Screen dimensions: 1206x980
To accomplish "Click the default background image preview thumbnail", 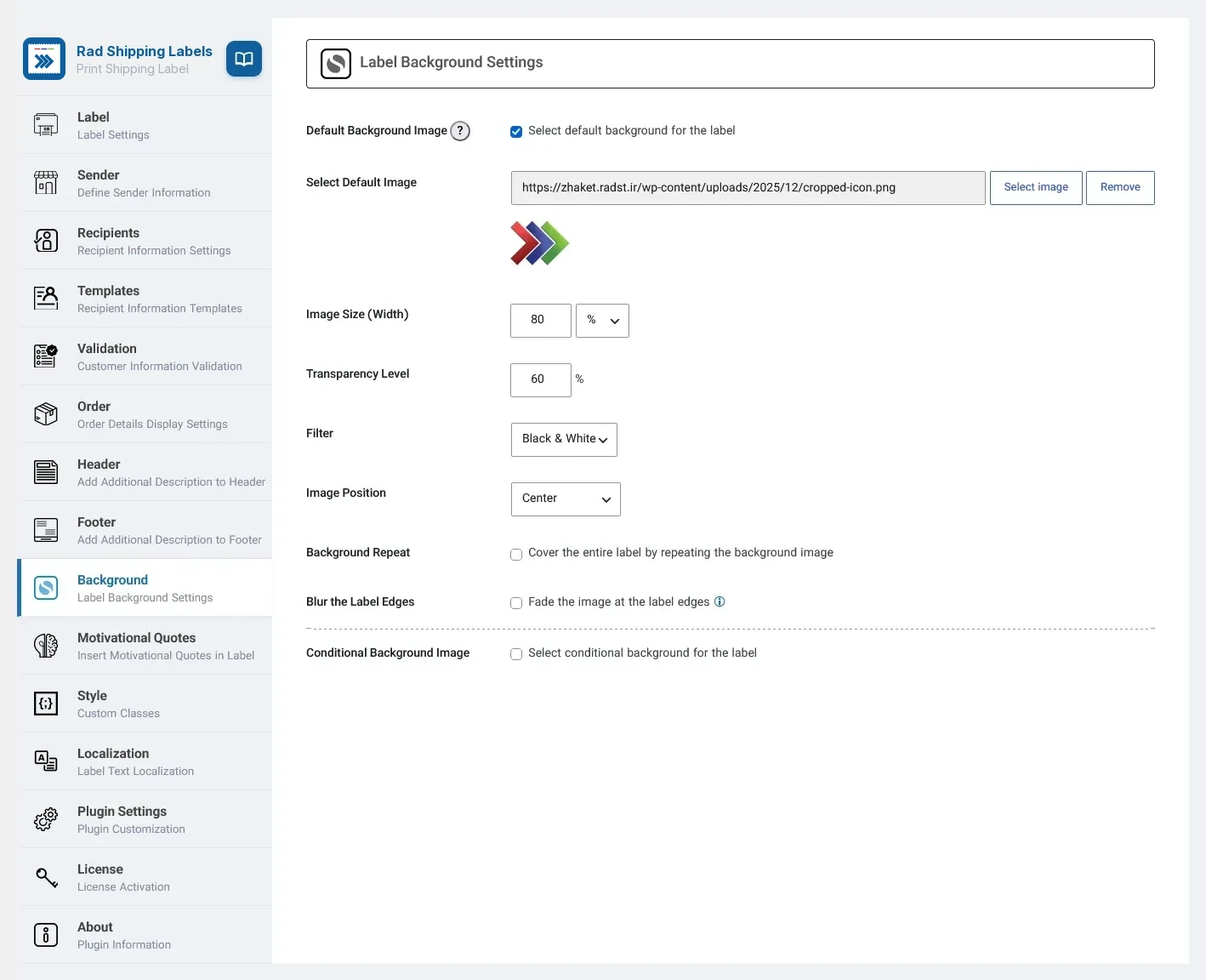I will coord(539,243).
